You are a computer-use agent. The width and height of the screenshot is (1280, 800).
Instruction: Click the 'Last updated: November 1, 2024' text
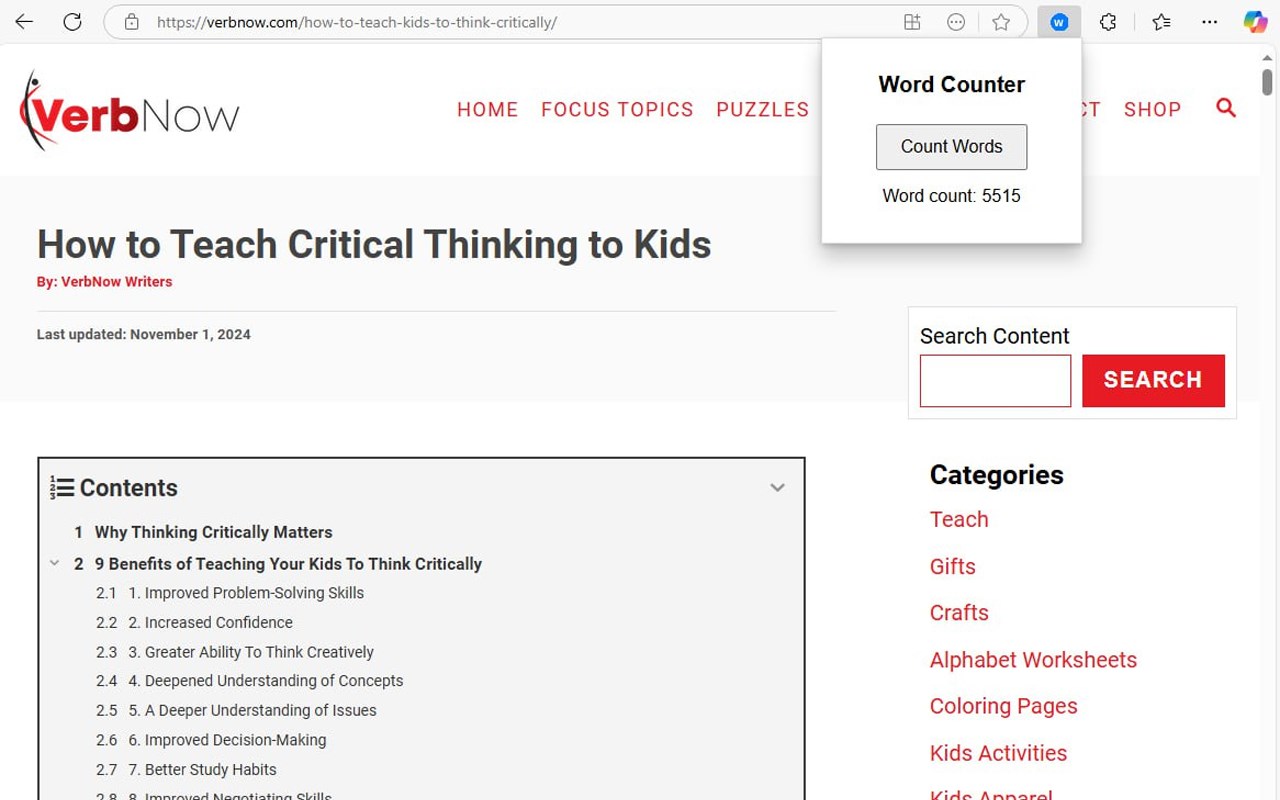click(x=144, y=335)
